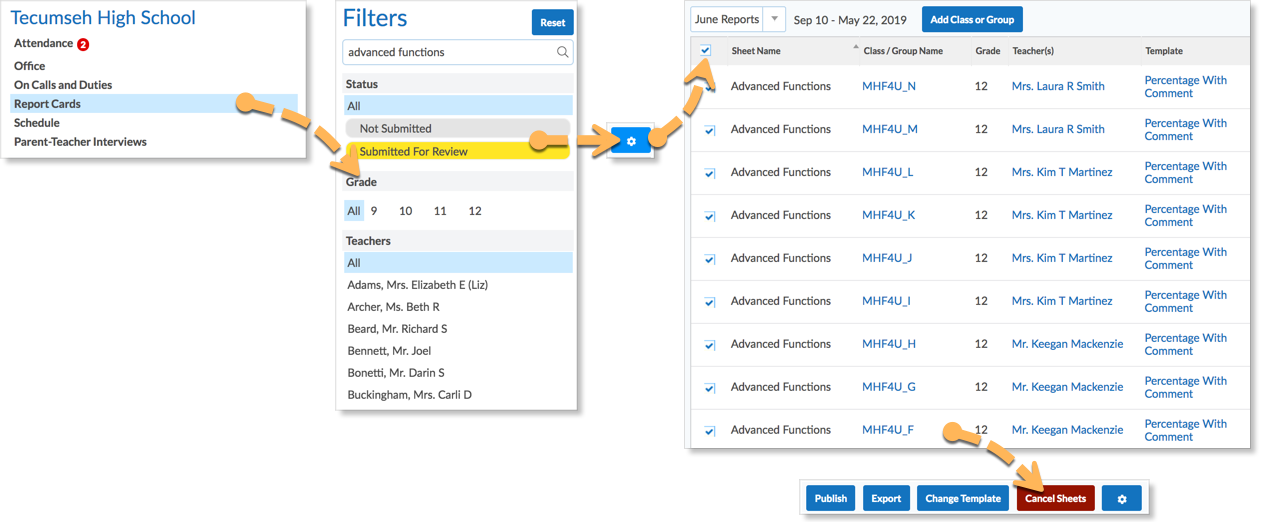Open the MHF4U_L class link
The width and height of the screenshot is (1261, 522).
pos(888,172)
